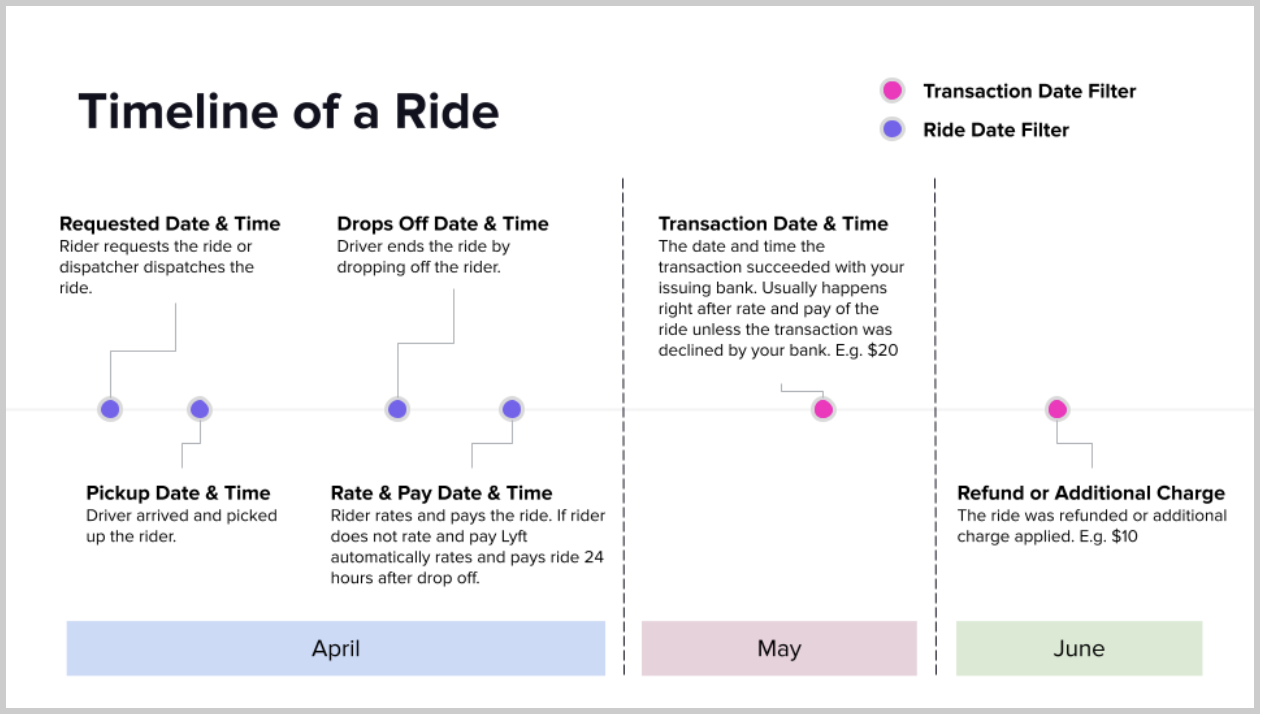Click the Refund or Additional Charge heading

coord(1091,493)
